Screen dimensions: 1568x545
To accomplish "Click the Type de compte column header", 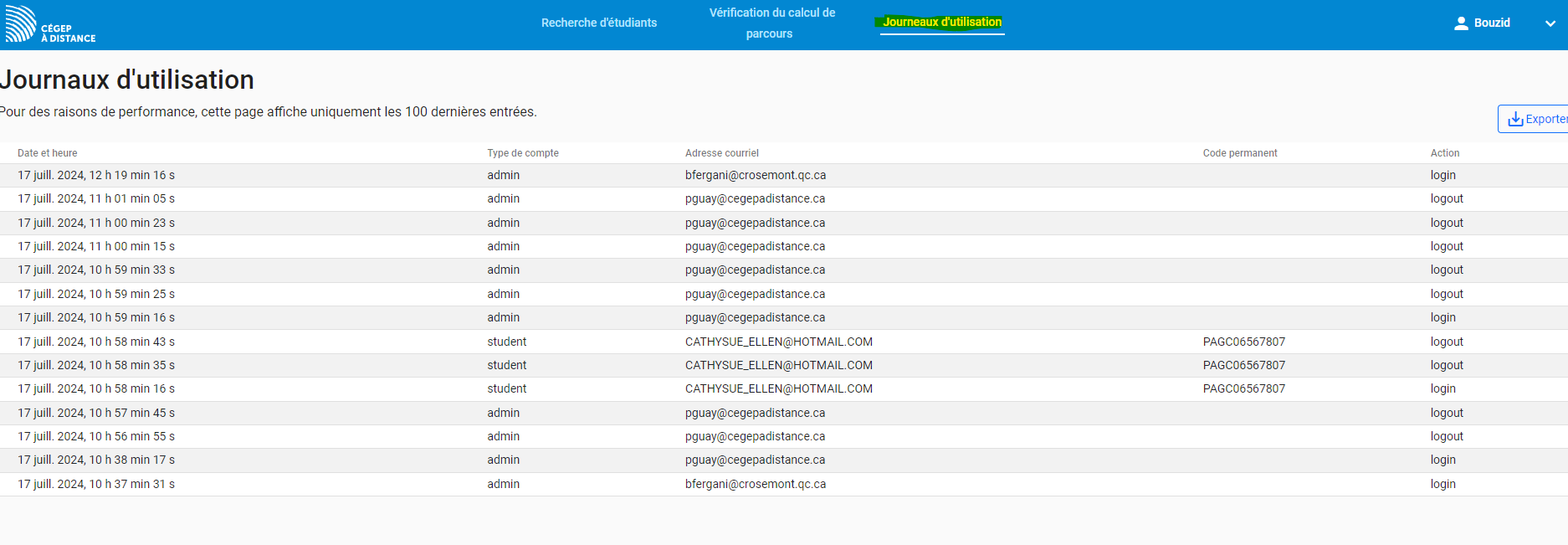I will (x=523, y=153).
